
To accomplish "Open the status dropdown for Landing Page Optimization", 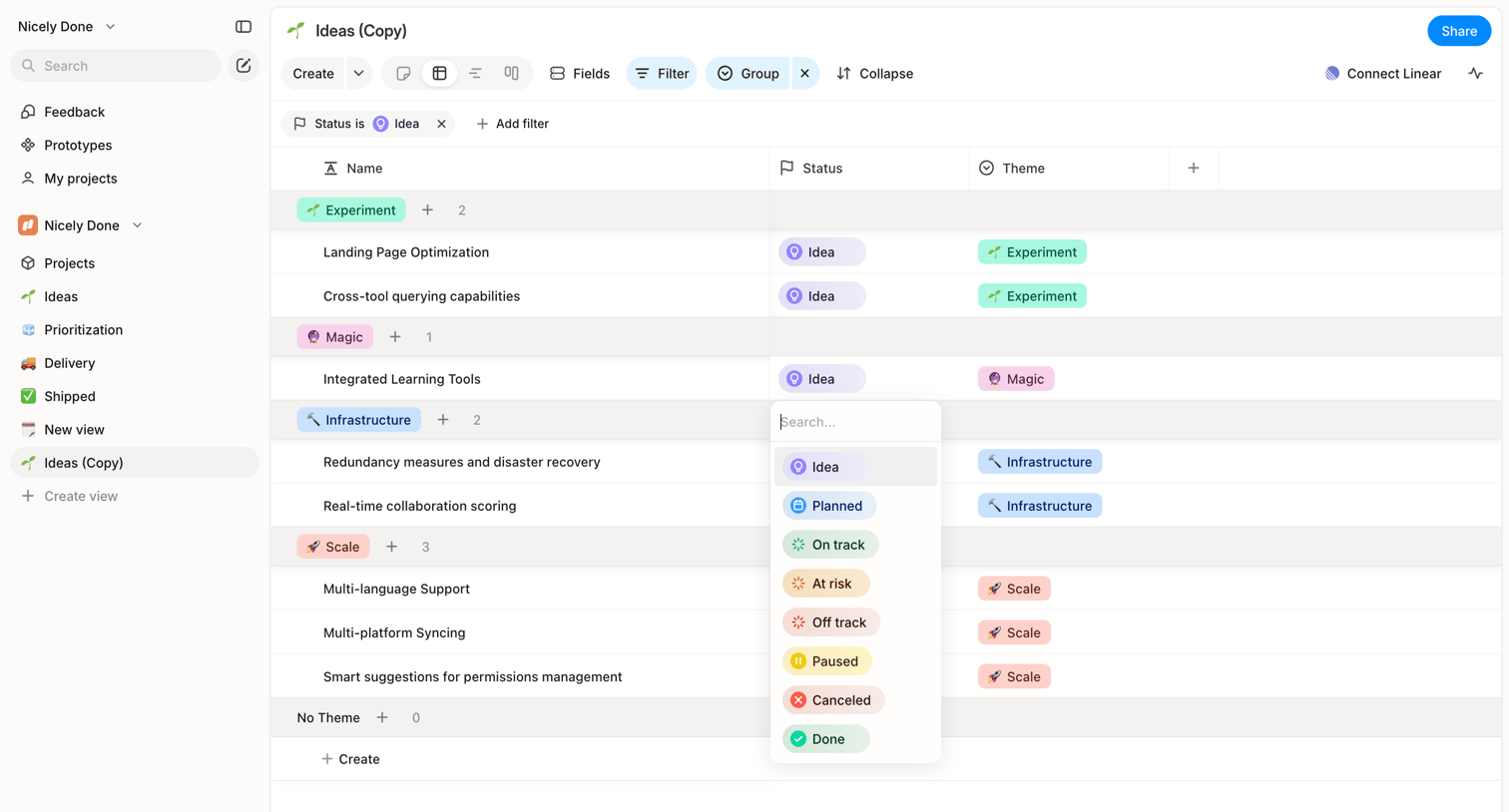I will pos(821,252).
